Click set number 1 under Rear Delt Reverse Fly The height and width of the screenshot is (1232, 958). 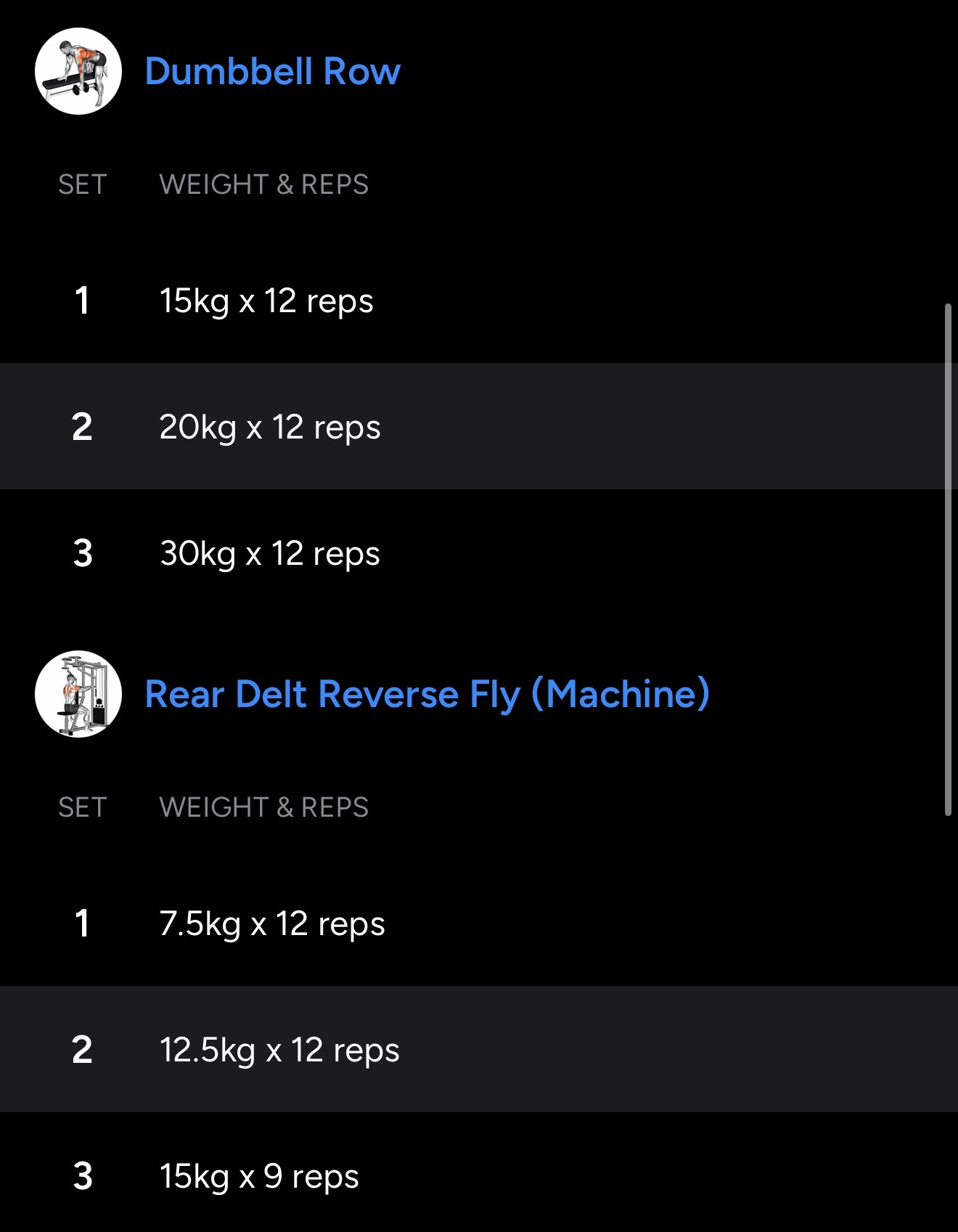pos(83,923)
